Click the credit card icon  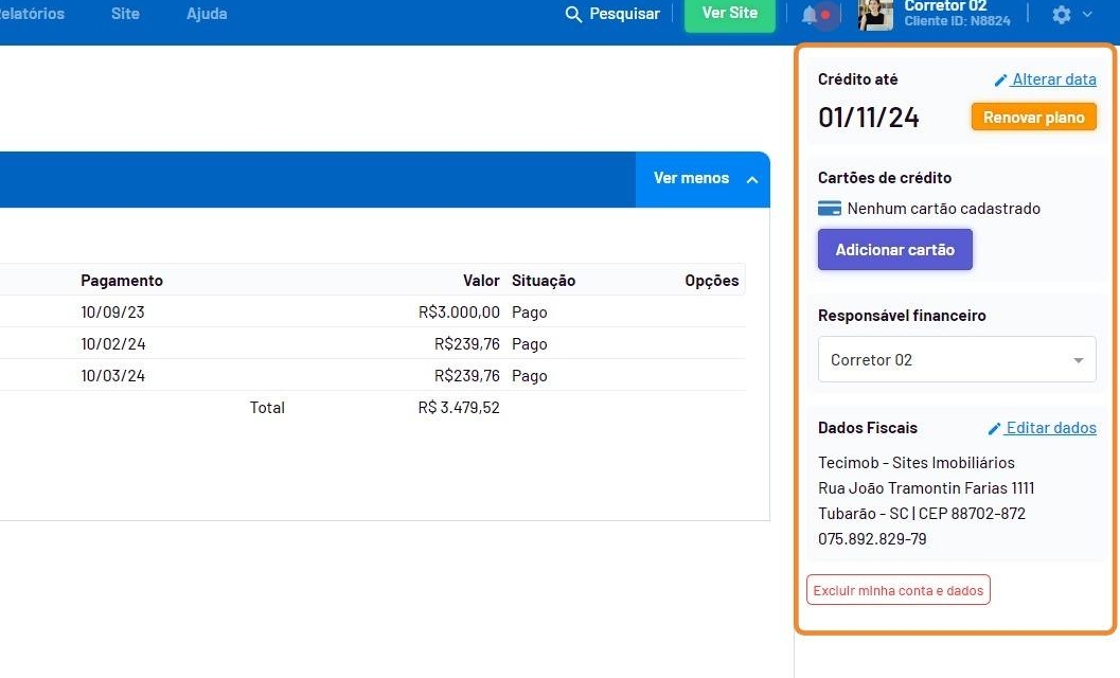(x=829, y=209)
